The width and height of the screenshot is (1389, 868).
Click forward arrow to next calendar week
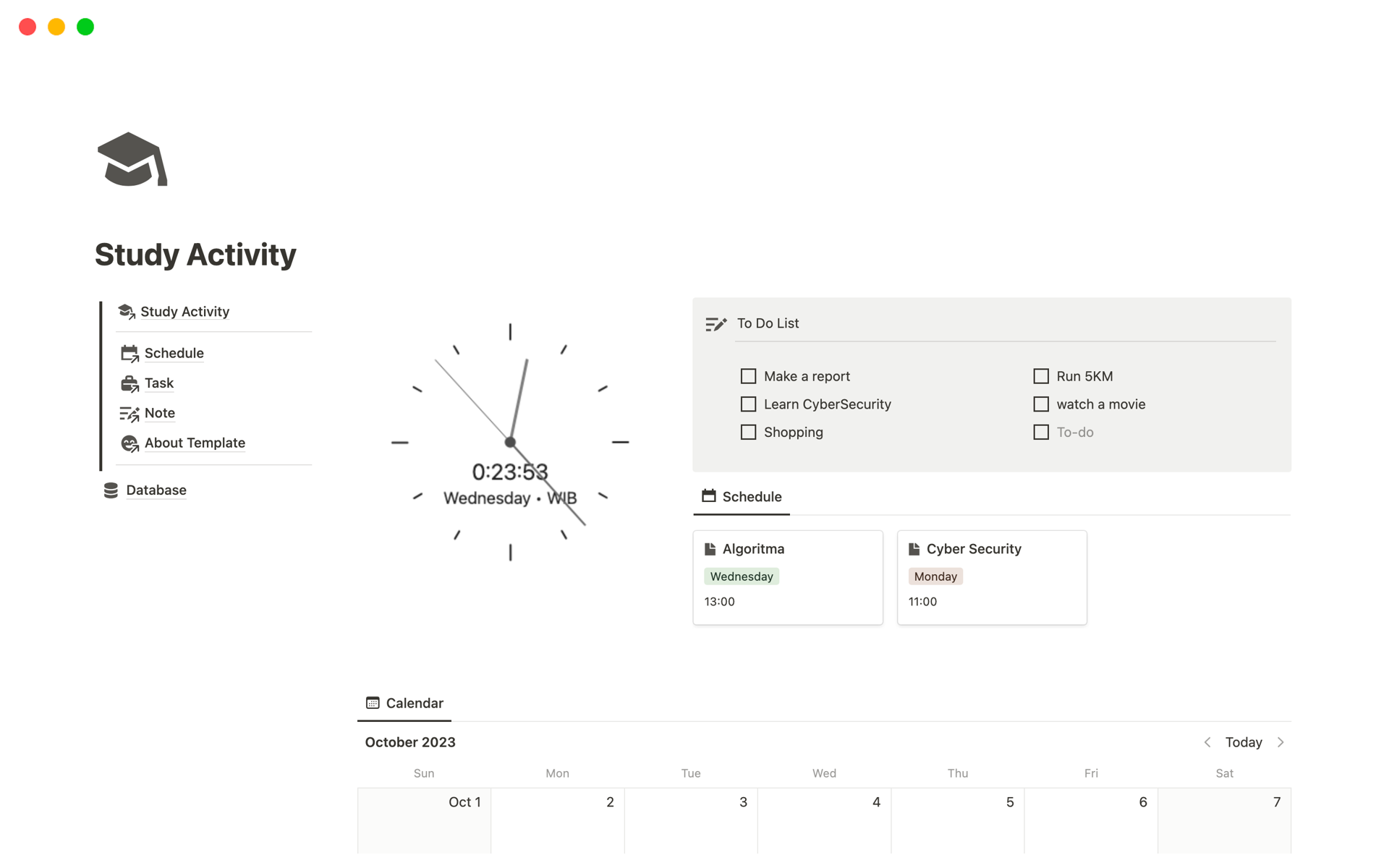(1281, 742)
